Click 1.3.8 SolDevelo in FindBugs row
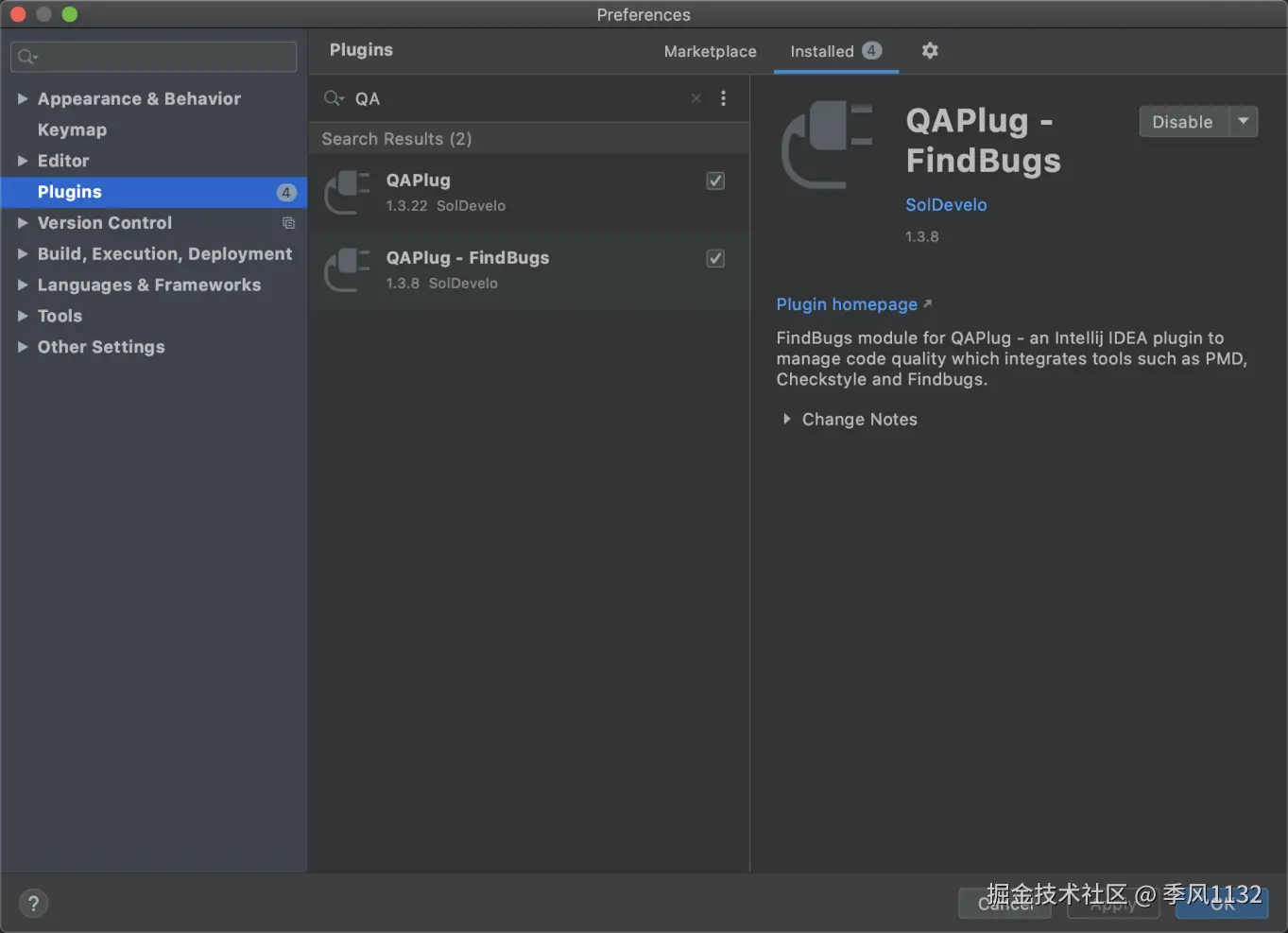 (441, 283)
